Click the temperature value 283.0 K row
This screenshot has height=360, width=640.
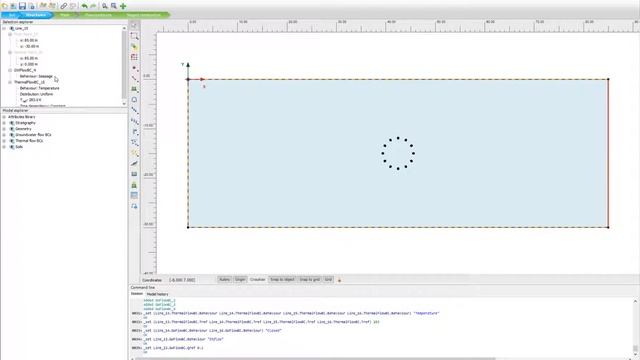click(x=31, y=100)
